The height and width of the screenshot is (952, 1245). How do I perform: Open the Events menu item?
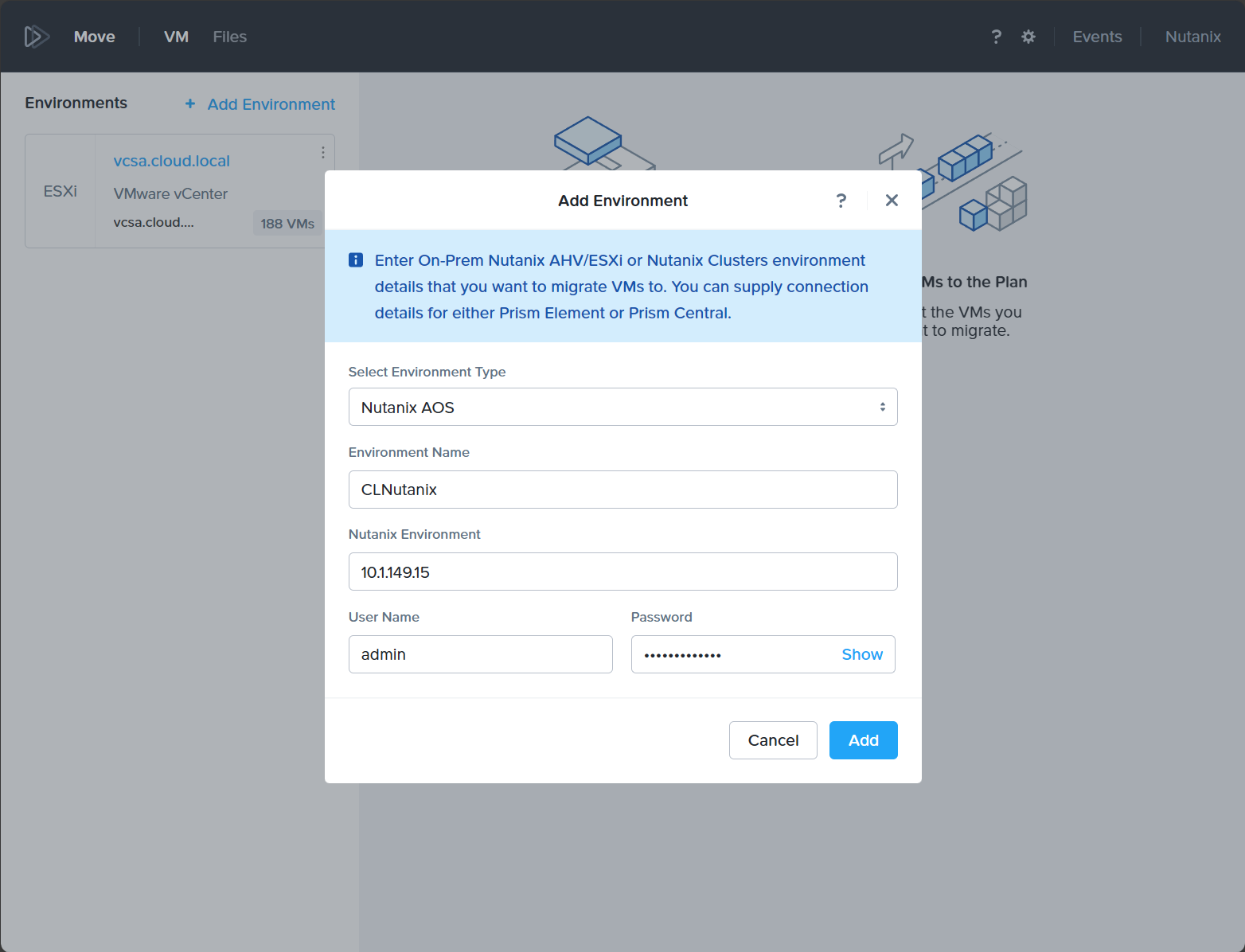click(x=1097, y=37)
